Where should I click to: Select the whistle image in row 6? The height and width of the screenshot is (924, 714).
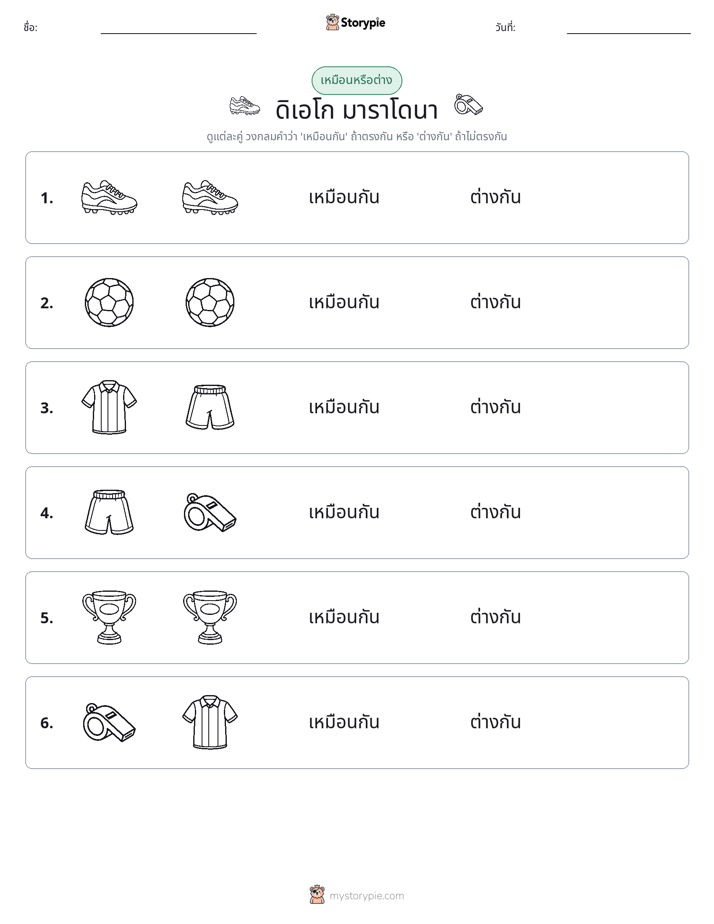(109, 722)
